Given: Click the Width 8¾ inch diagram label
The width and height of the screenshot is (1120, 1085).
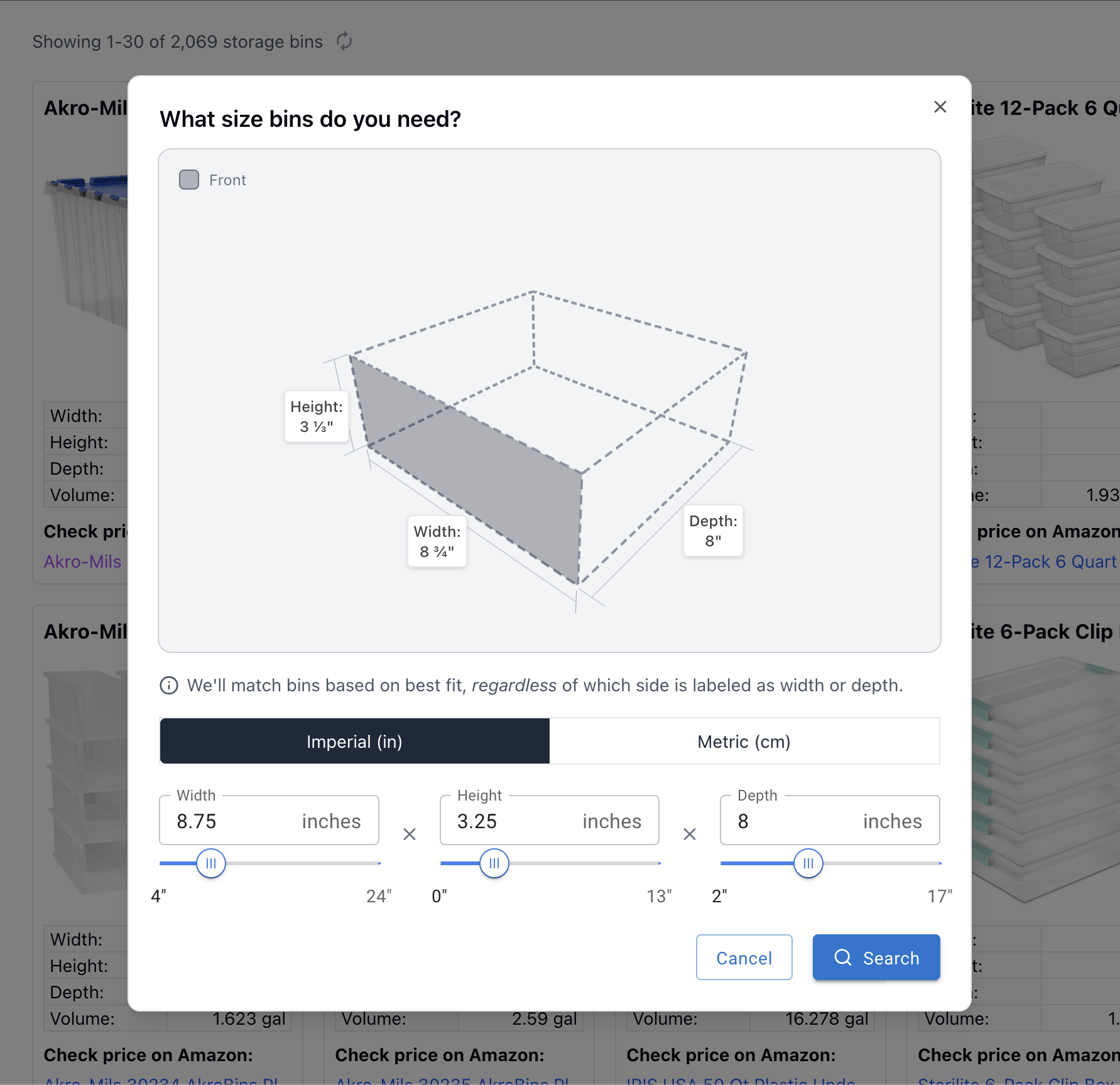Looking at the screenshot, I should point(437,541).
